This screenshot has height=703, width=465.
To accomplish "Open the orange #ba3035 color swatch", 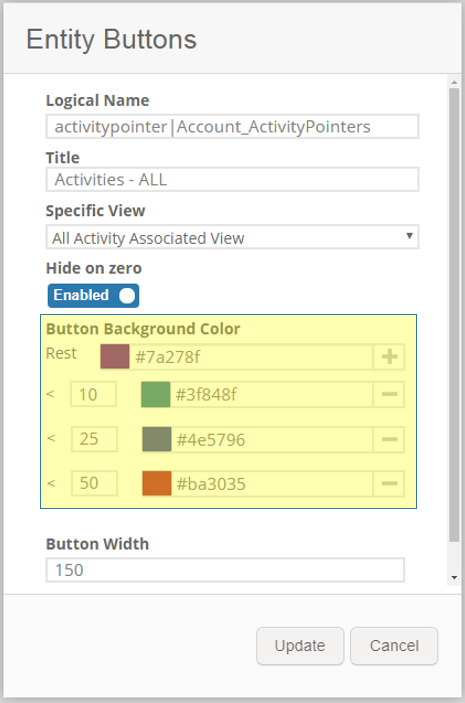I will coord(156,484).
